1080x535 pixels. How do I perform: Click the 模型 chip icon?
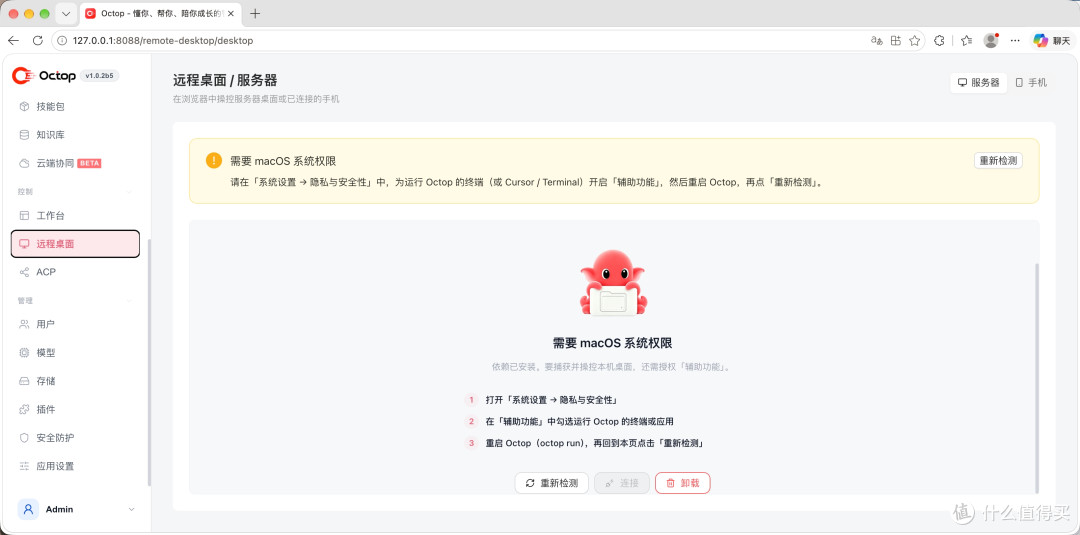tap(24, 353)
